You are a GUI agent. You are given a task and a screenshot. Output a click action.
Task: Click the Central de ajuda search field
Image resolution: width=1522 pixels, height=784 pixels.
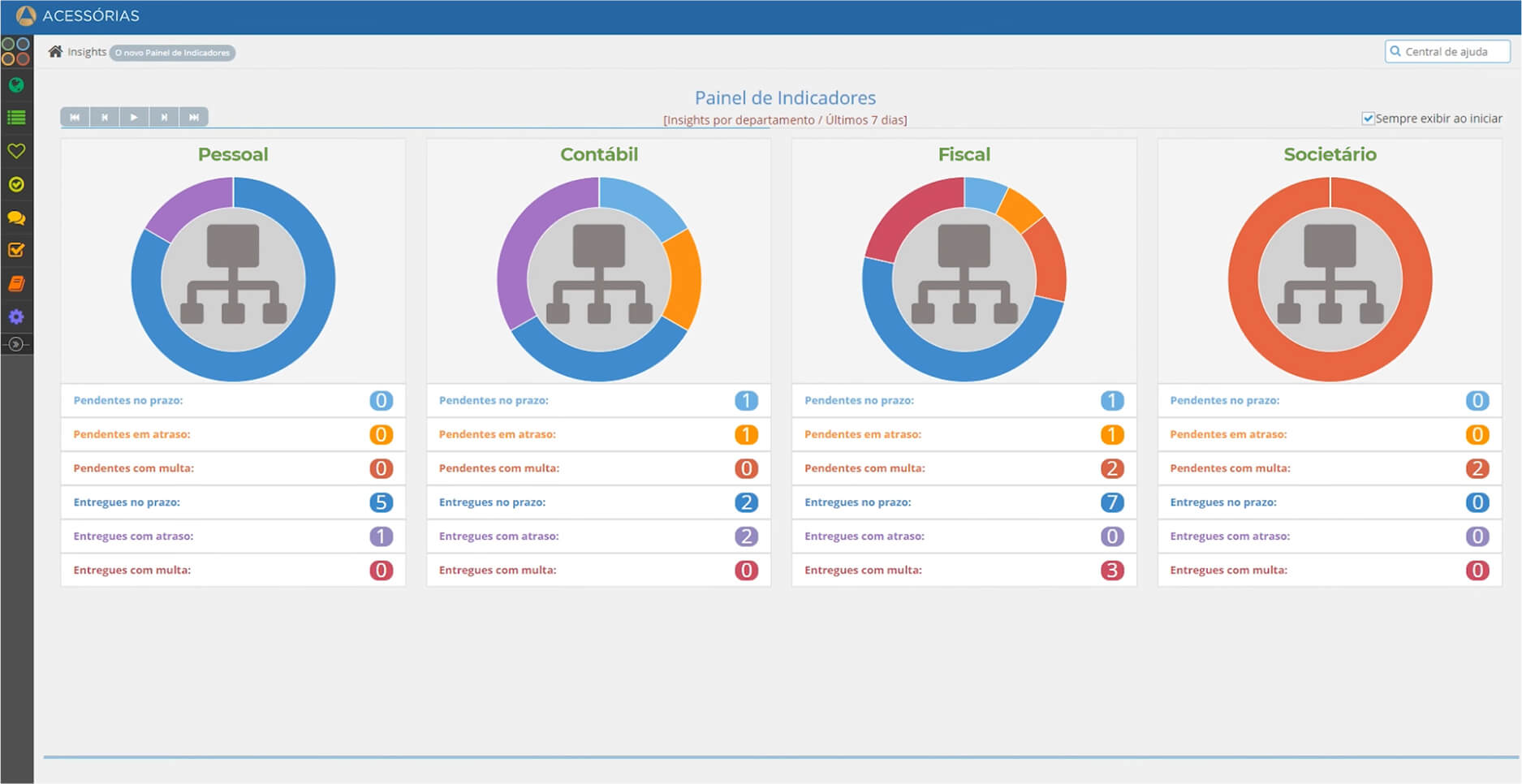(1447, 52)
